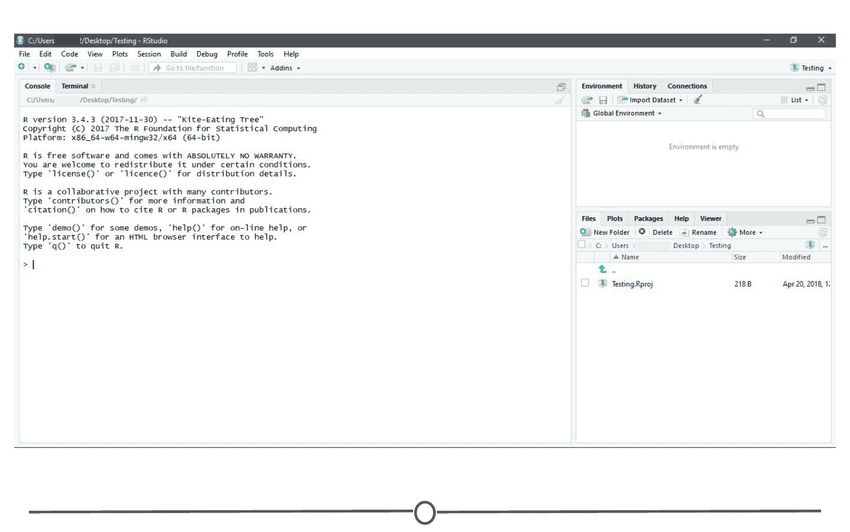Screen dimensions: 850x532
Task: Click the Open File folder icon
Action: pyautogui.click(x=70, y=68)
